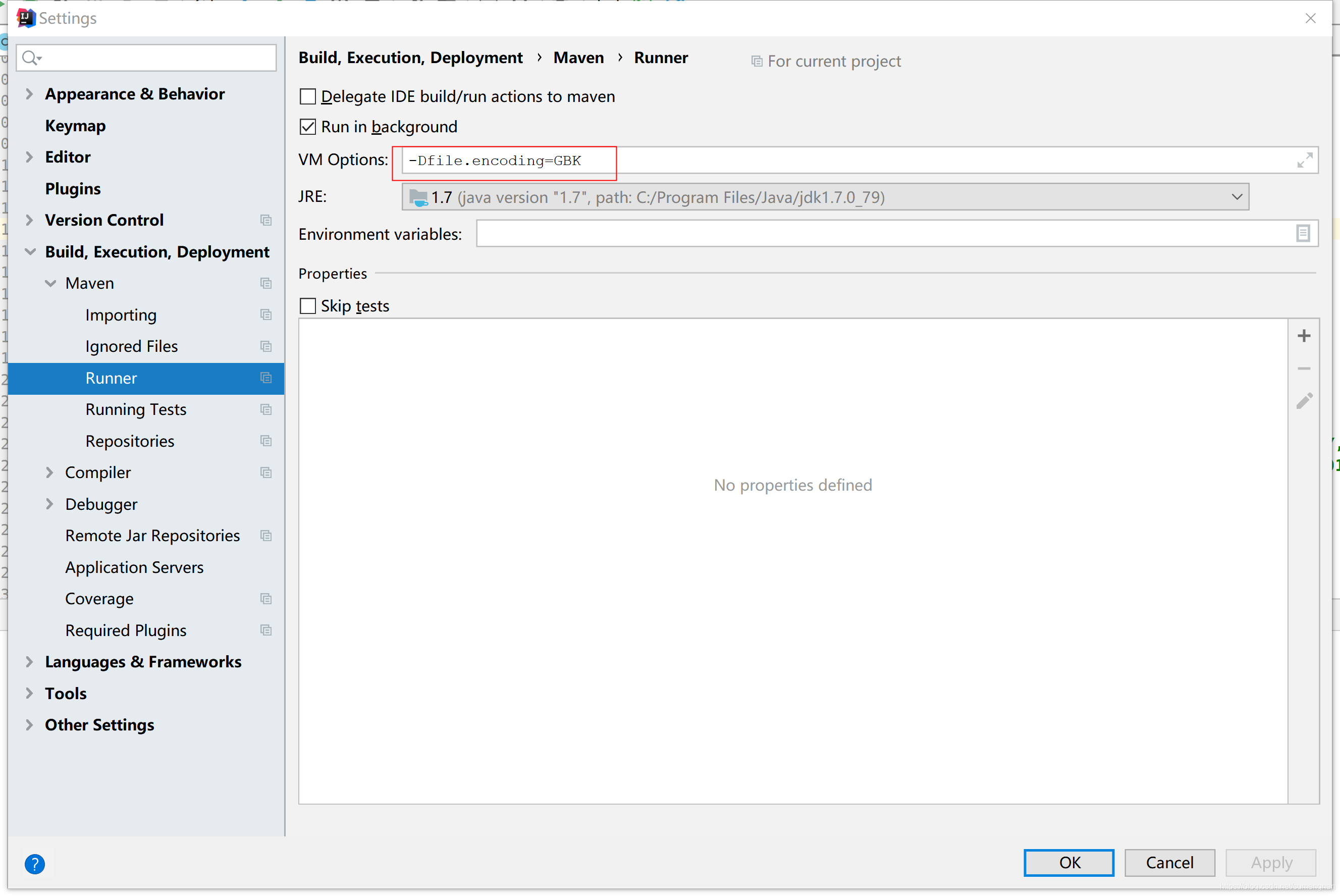
Task: Click the plus icon to add property
Action: 1304,336
